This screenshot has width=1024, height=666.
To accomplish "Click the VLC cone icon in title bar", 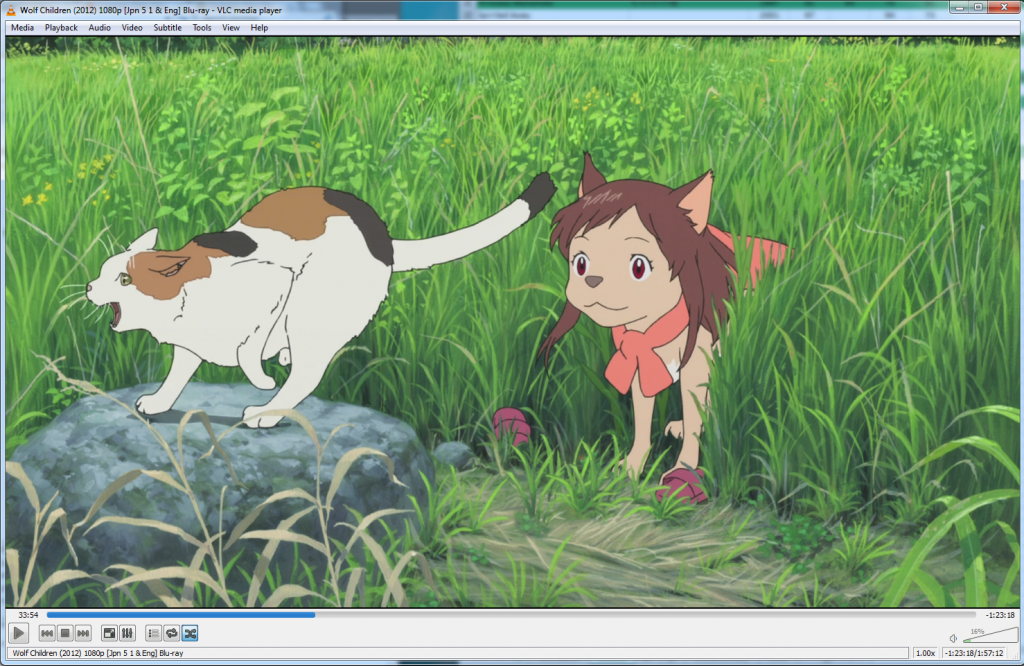I will [x=11, y=10].
